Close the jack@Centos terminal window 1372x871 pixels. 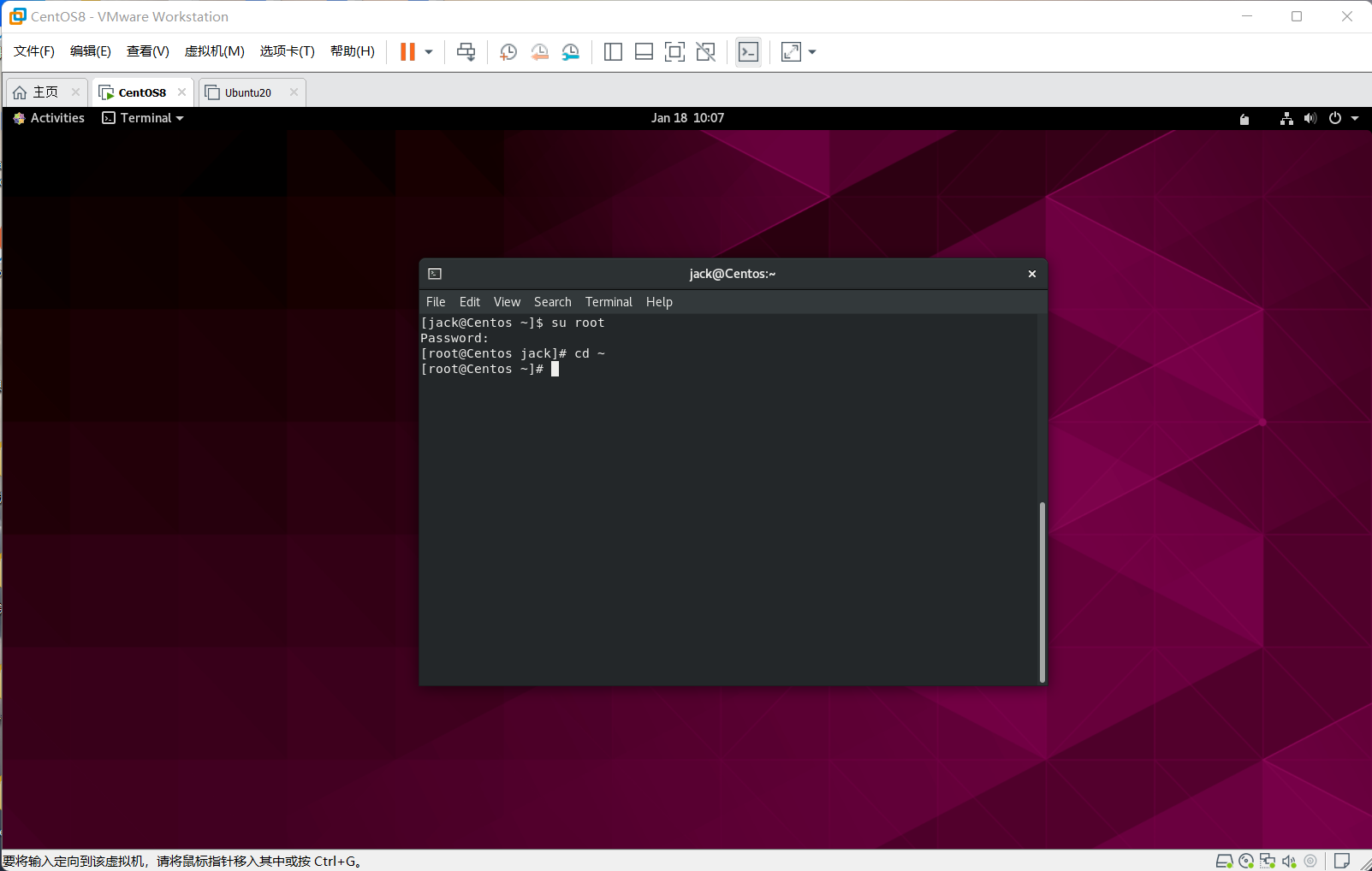click(x=1032, y=274)
